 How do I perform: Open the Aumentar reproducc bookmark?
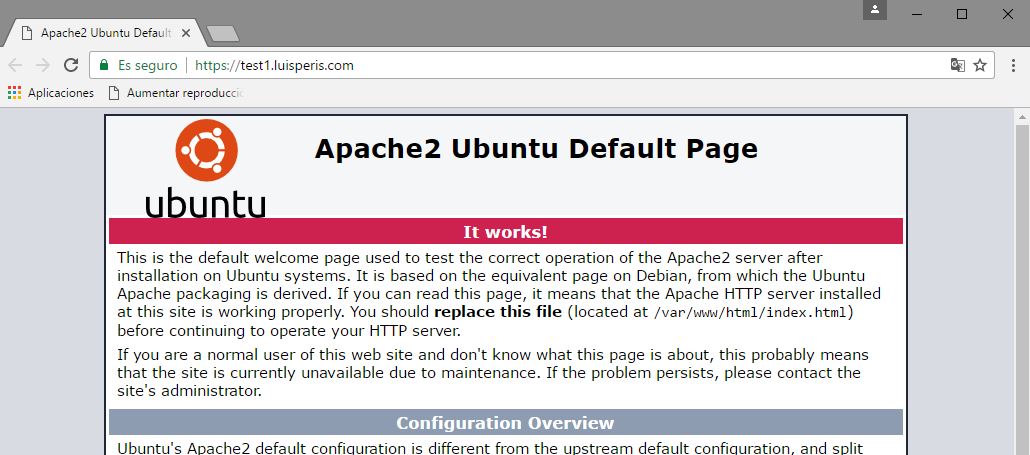pyautogui.click(x=176, y=93)
